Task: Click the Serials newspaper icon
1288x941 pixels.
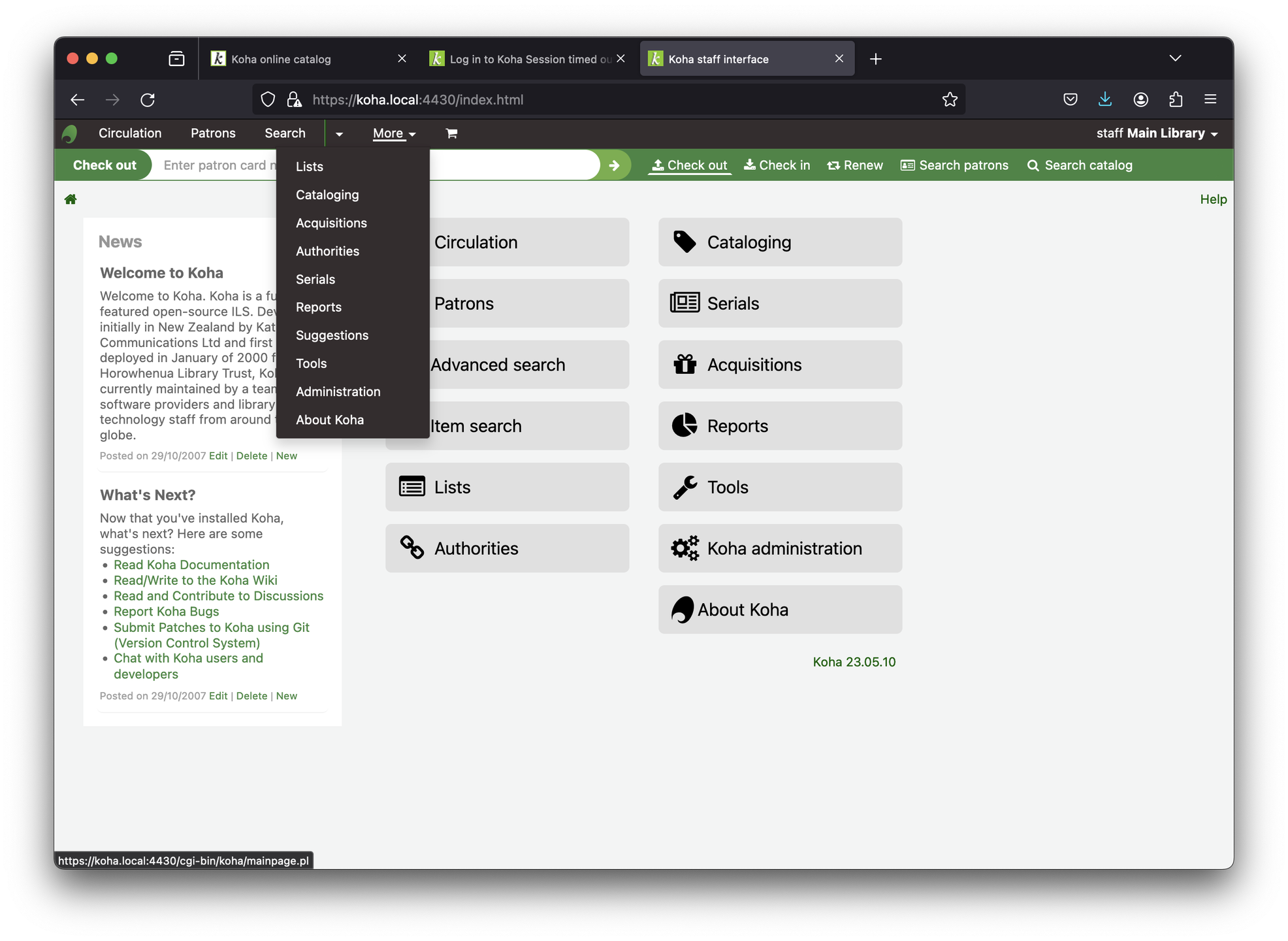Action: coord(684,303)
